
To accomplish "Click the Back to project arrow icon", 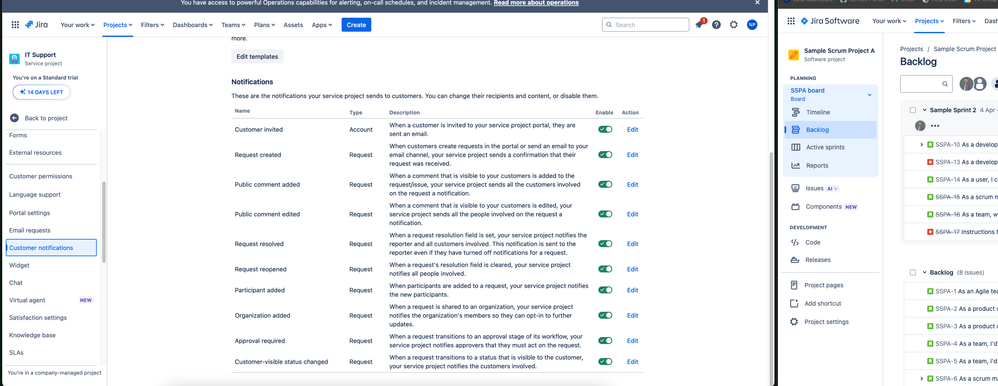I will [x=14, y=118].
